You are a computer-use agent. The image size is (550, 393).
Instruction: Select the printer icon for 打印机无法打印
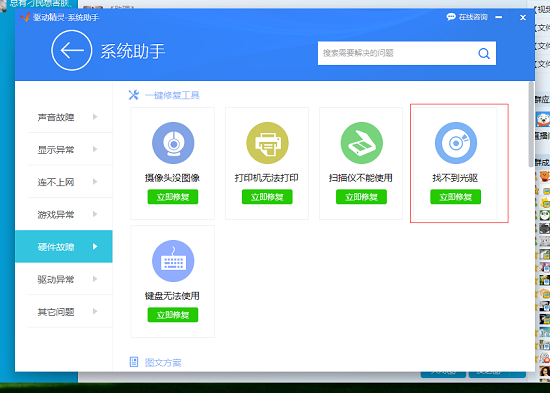267,143
